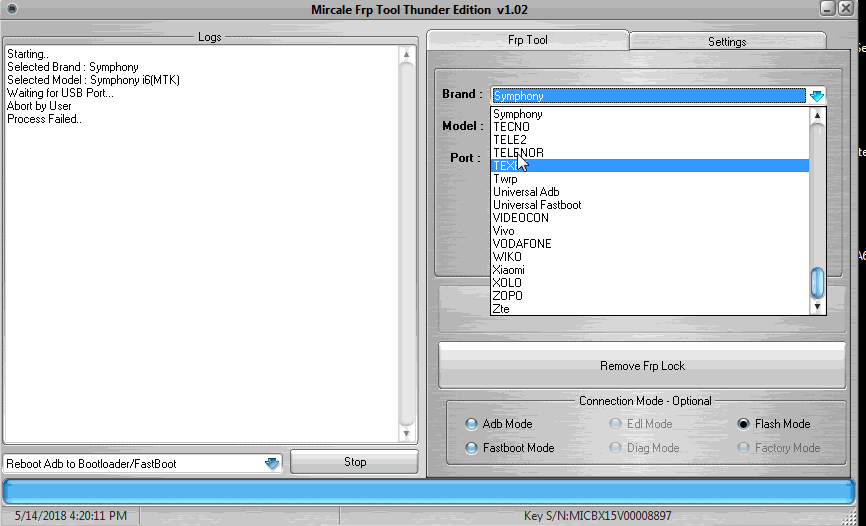Minimize the Mircale Frp Tool window

click(827, 8)
